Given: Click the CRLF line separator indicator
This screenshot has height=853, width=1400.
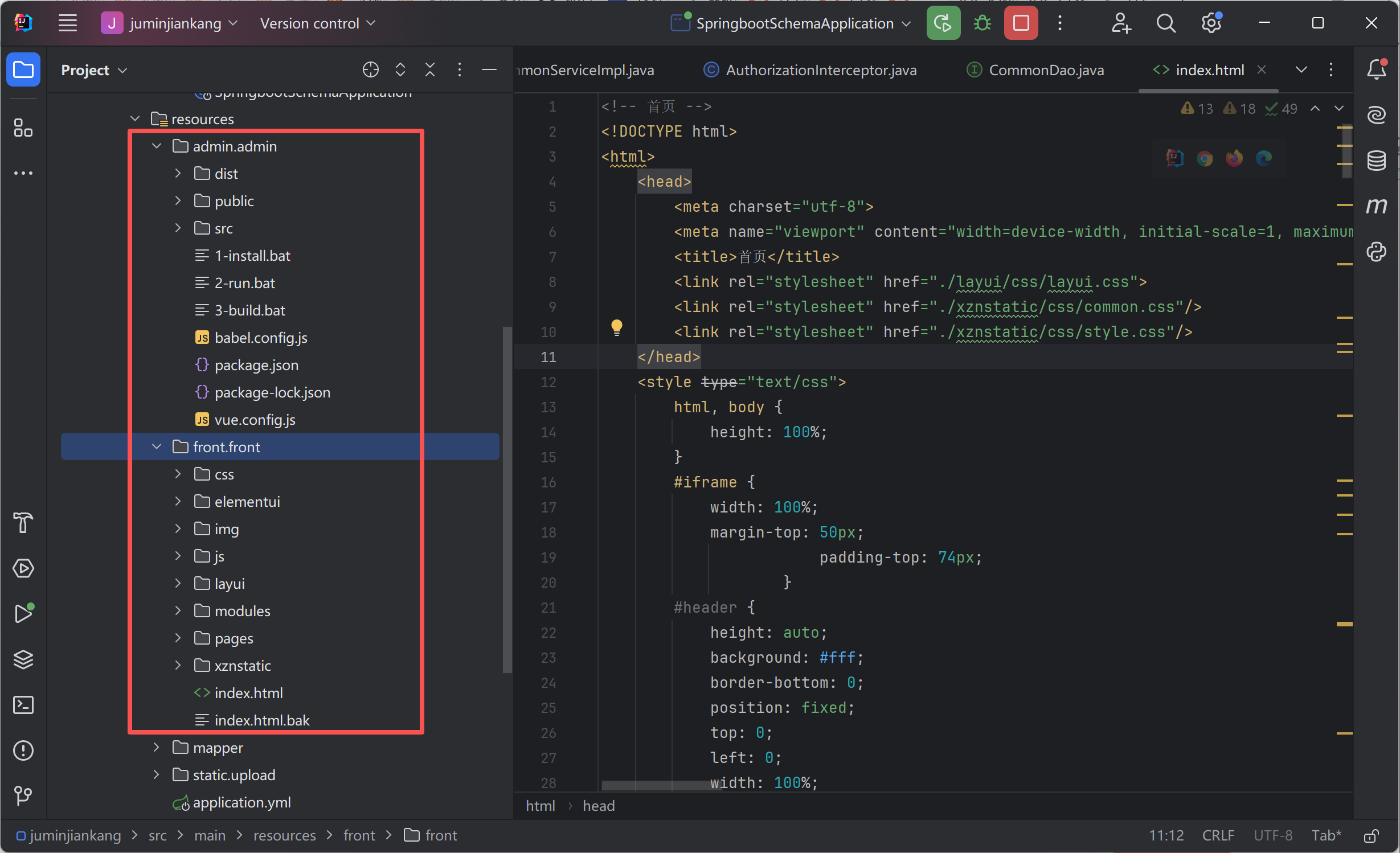Looking at the screenshot, I should [x=1218, y=835].
